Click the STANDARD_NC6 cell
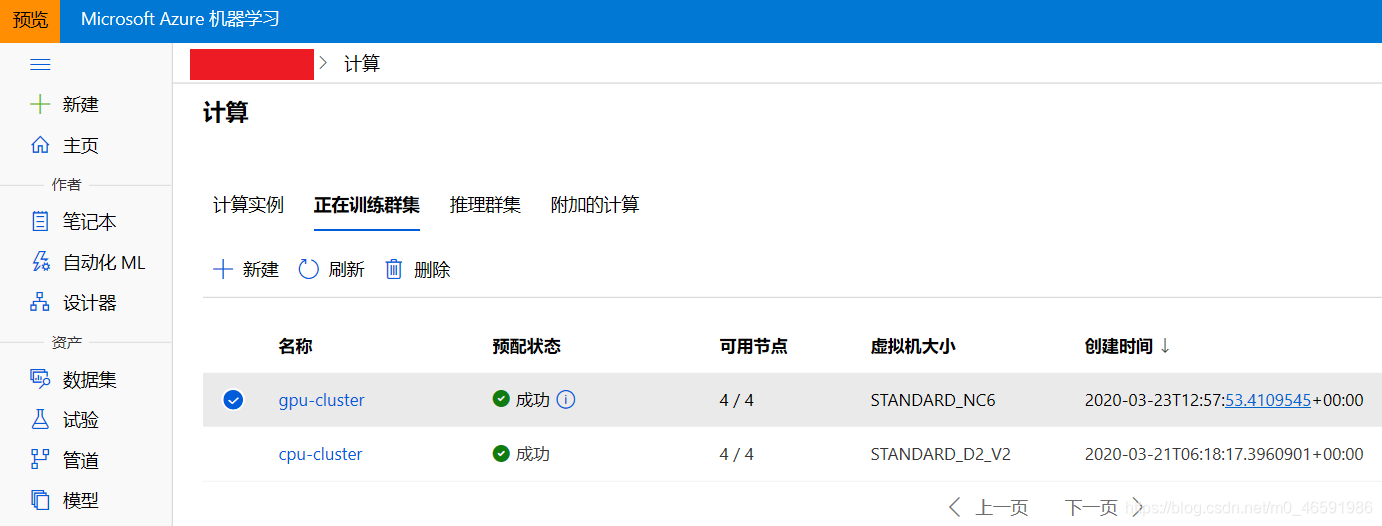Screen dimensions: 1382x526 pyautogui.click(x=933, y=400)
